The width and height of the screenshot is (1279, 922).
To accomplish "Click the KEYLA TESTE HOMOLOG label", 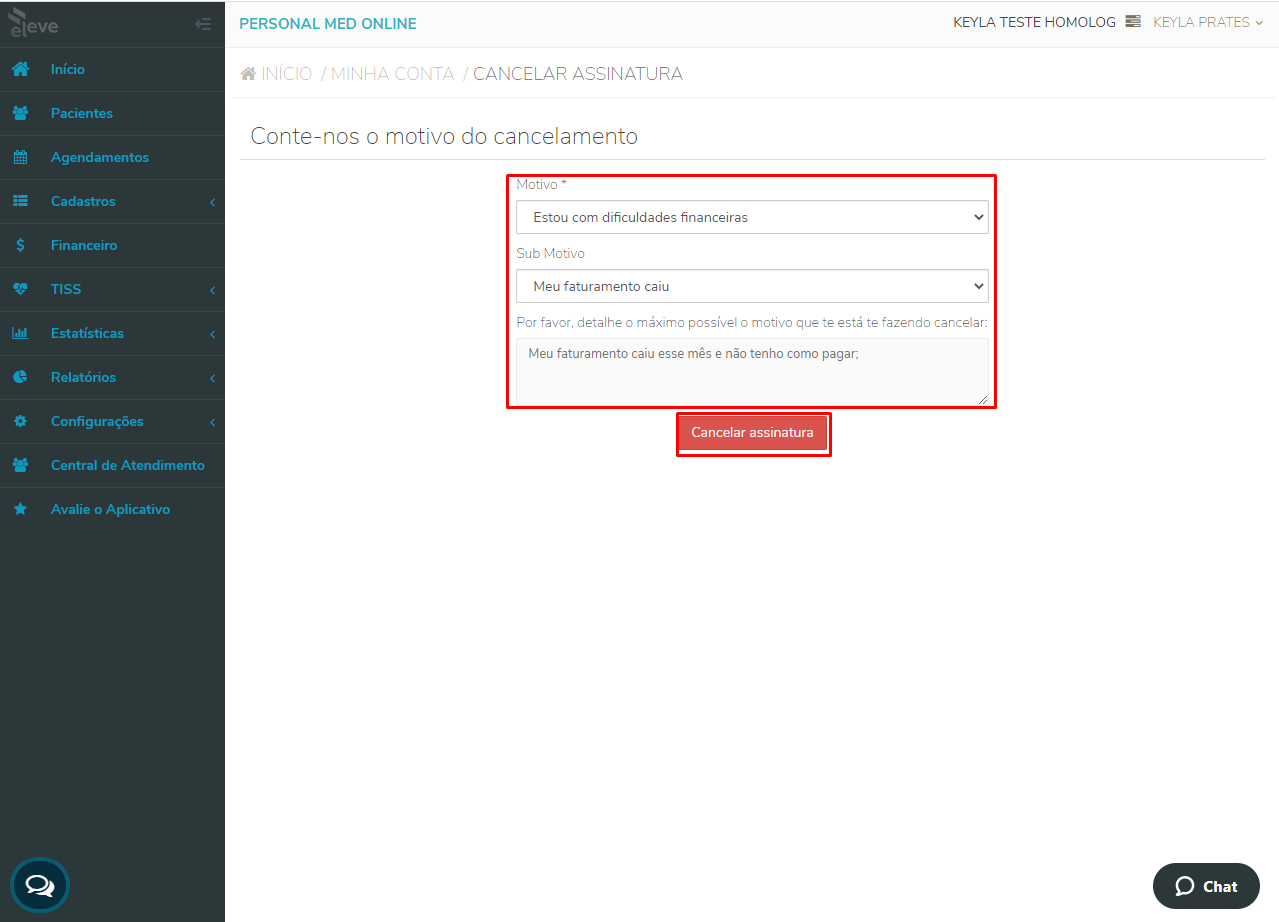I will coord(1034,22).
